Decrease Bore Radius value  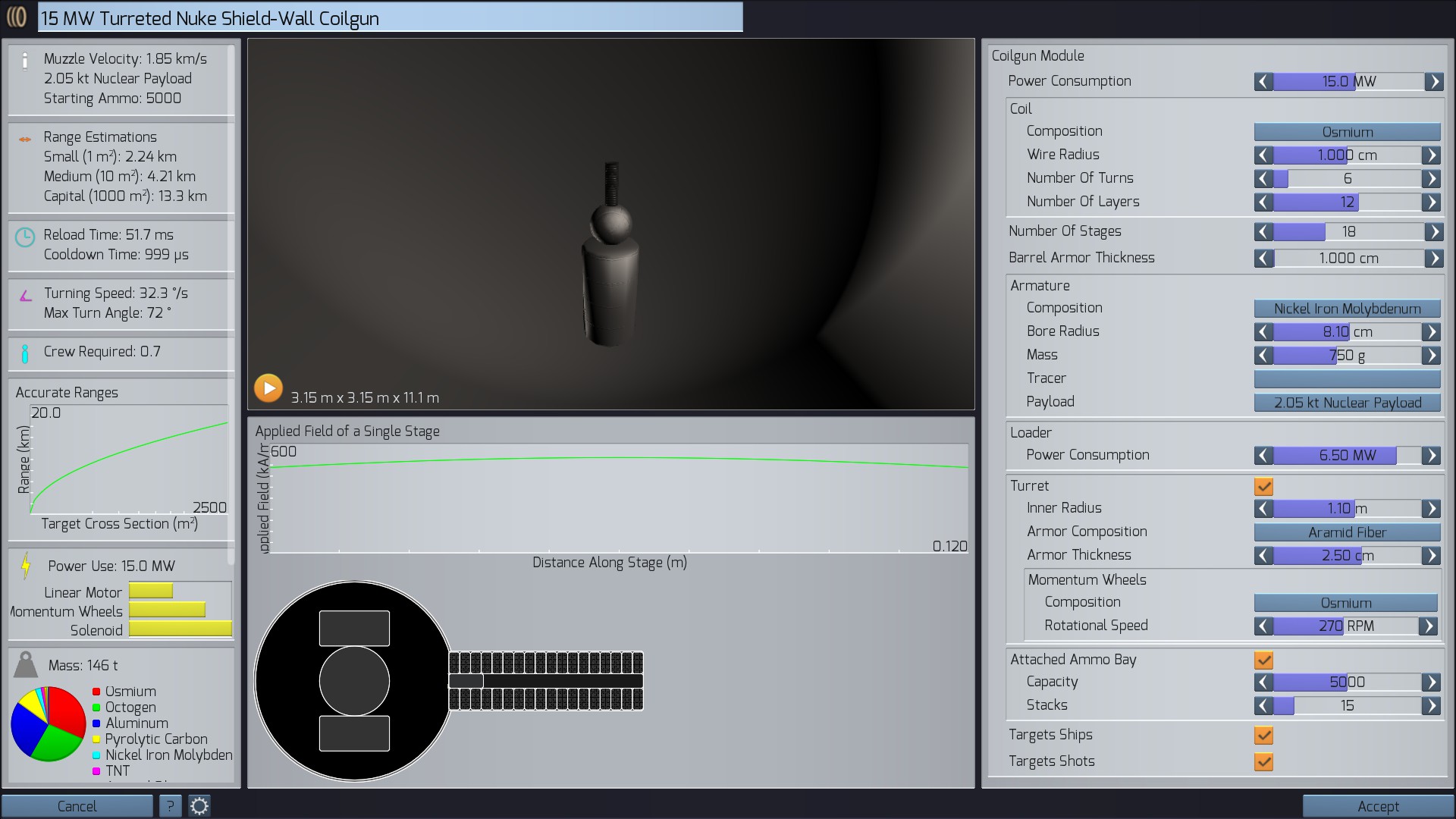pos(1263,331)
